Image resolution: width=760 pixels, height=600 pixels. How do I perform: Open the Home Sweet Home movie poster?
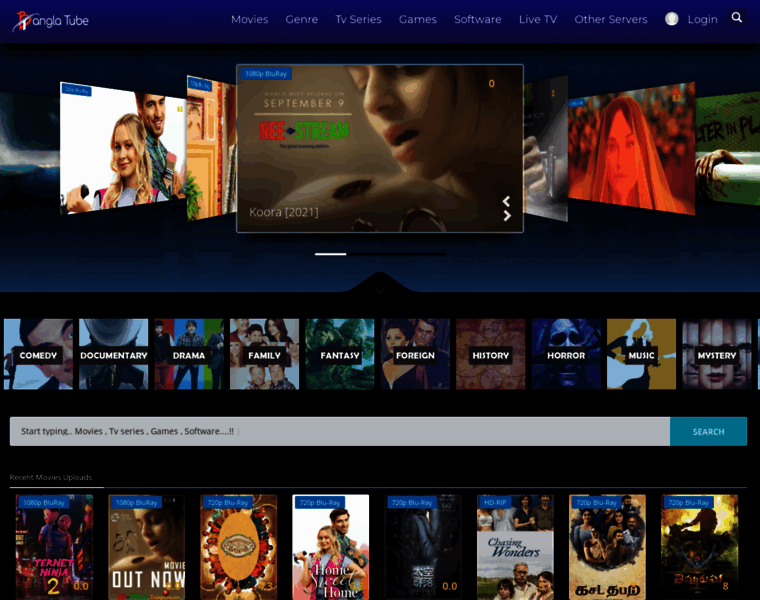(x=331, y=547)
